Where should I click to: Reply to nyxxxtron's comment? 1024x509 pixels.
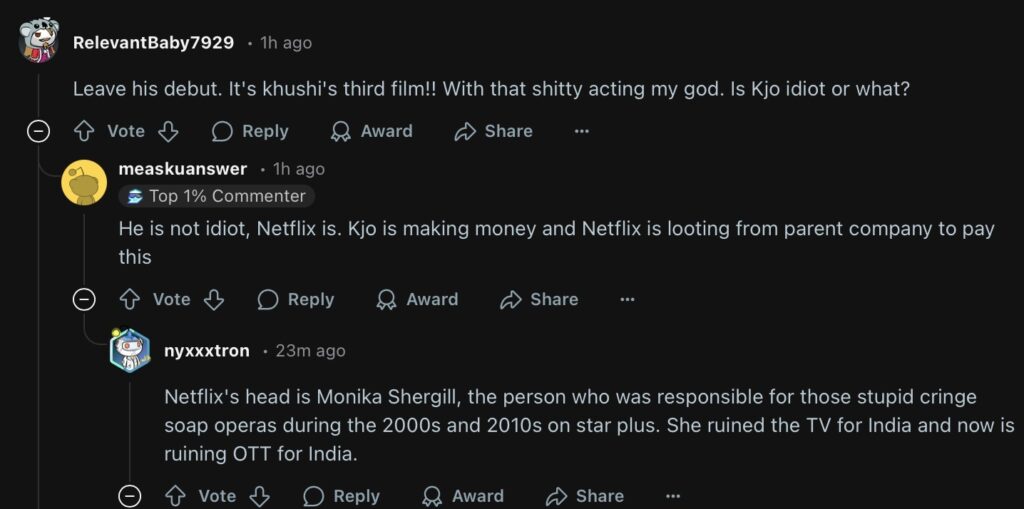pos(341,496)
